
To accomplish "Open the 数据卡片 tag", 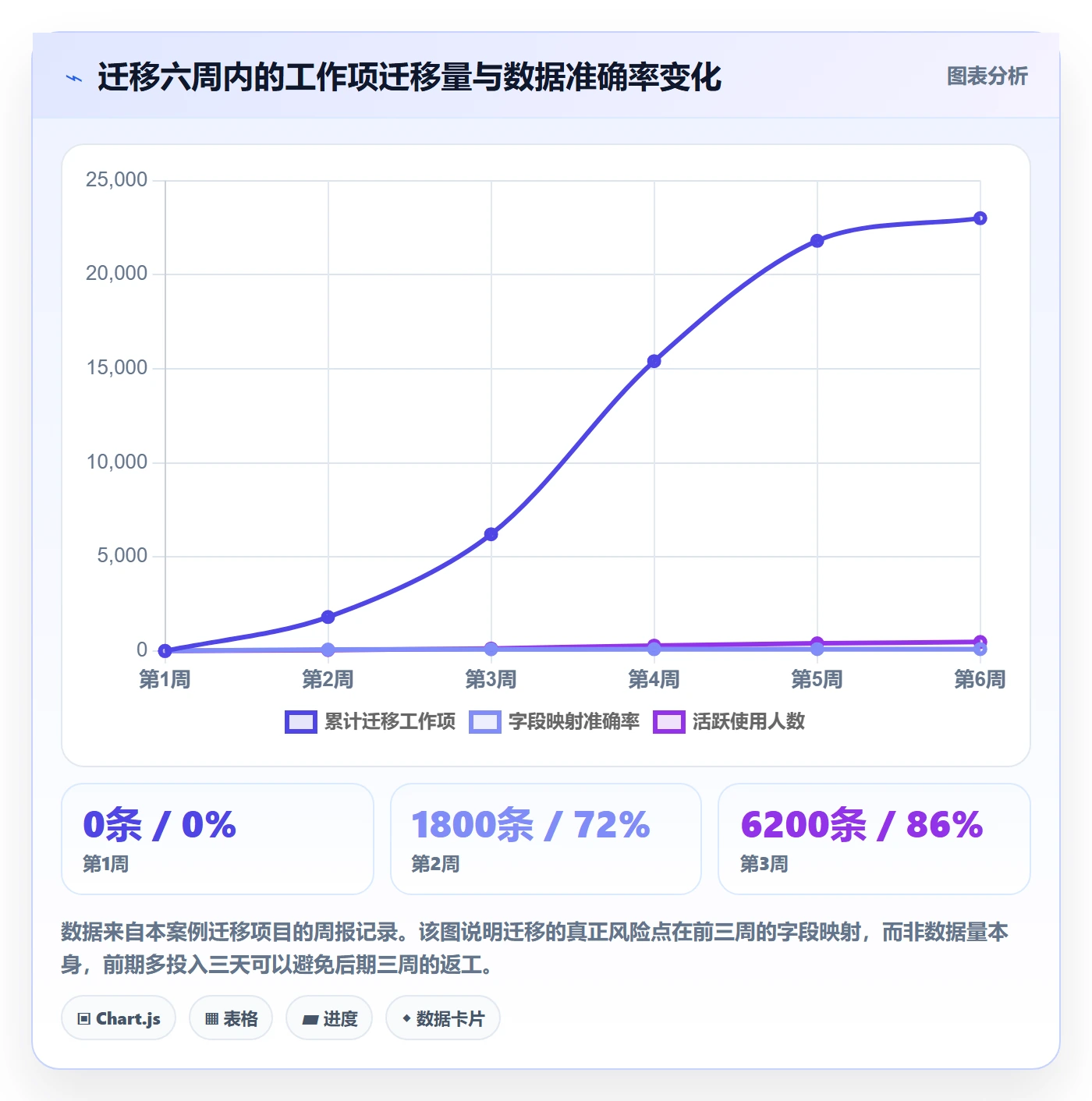I will click(x=443, y=1018).
